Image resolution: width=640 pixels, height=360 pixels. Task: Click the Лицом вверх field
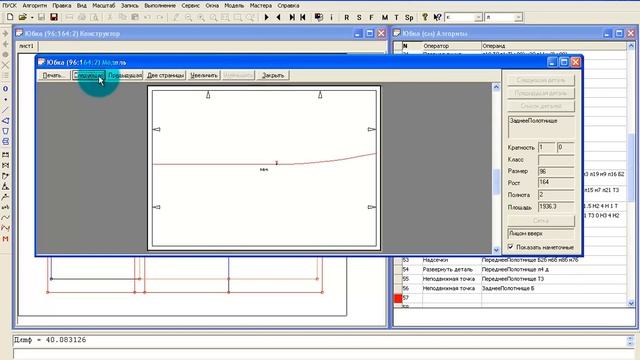541,234
